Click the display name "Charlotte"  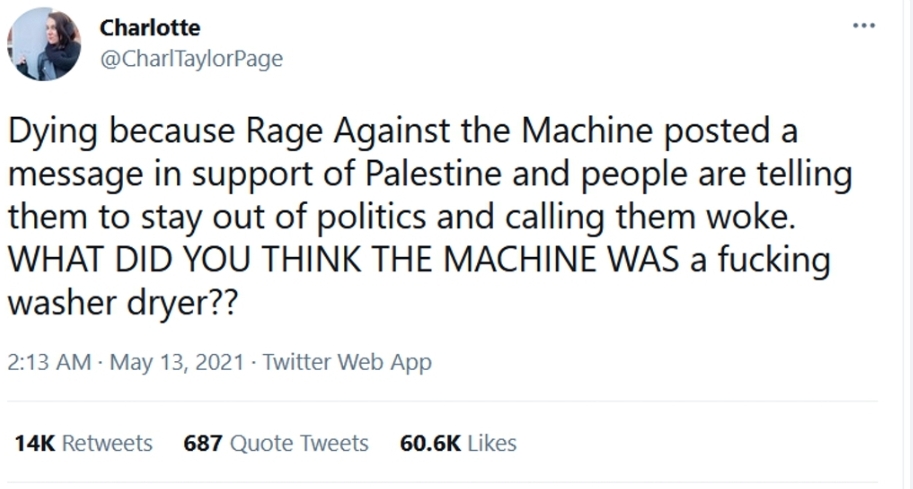click(x=150, y=28)
